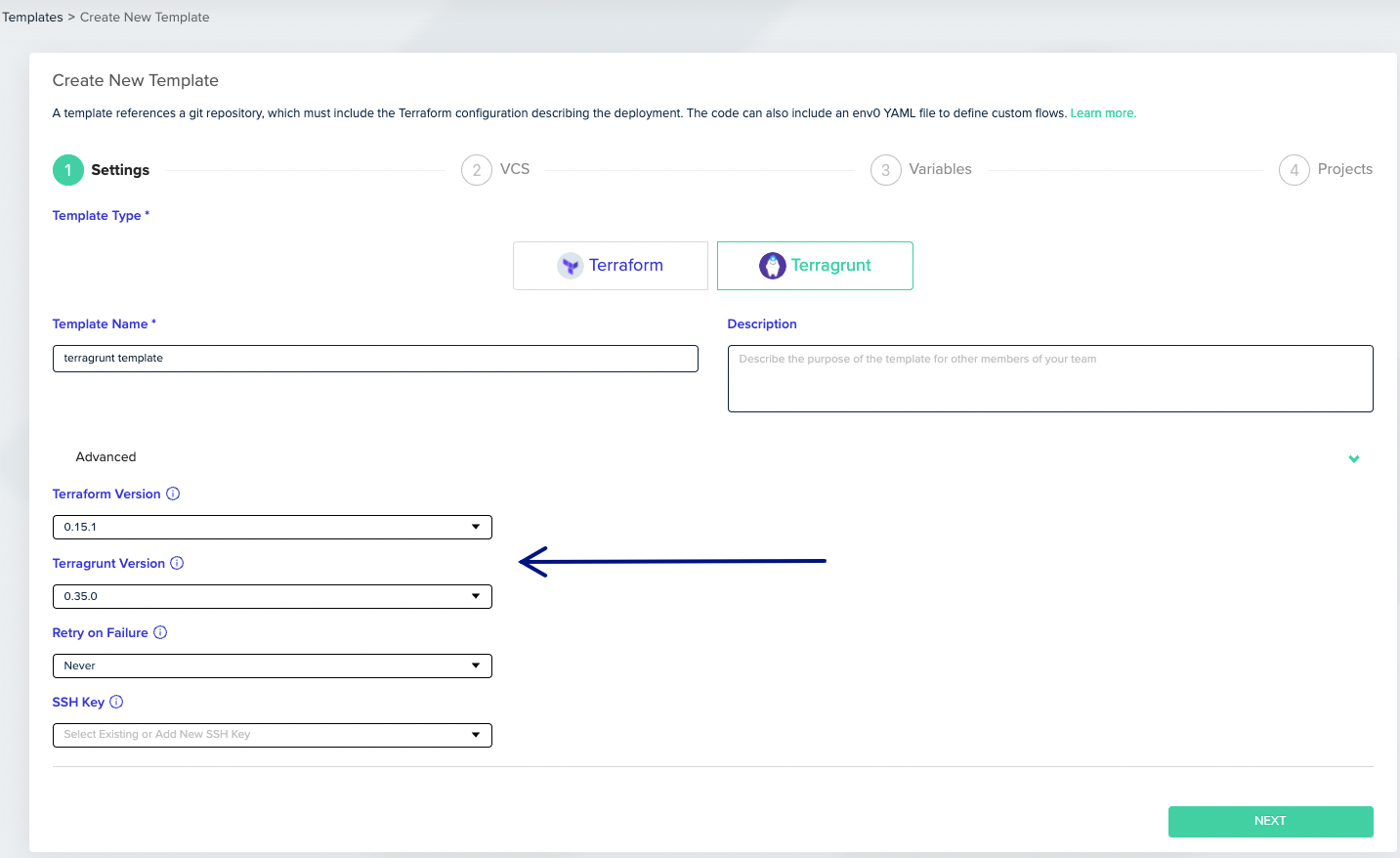
Task: Click the Terraform logo icon
Action: coord(570,266)
